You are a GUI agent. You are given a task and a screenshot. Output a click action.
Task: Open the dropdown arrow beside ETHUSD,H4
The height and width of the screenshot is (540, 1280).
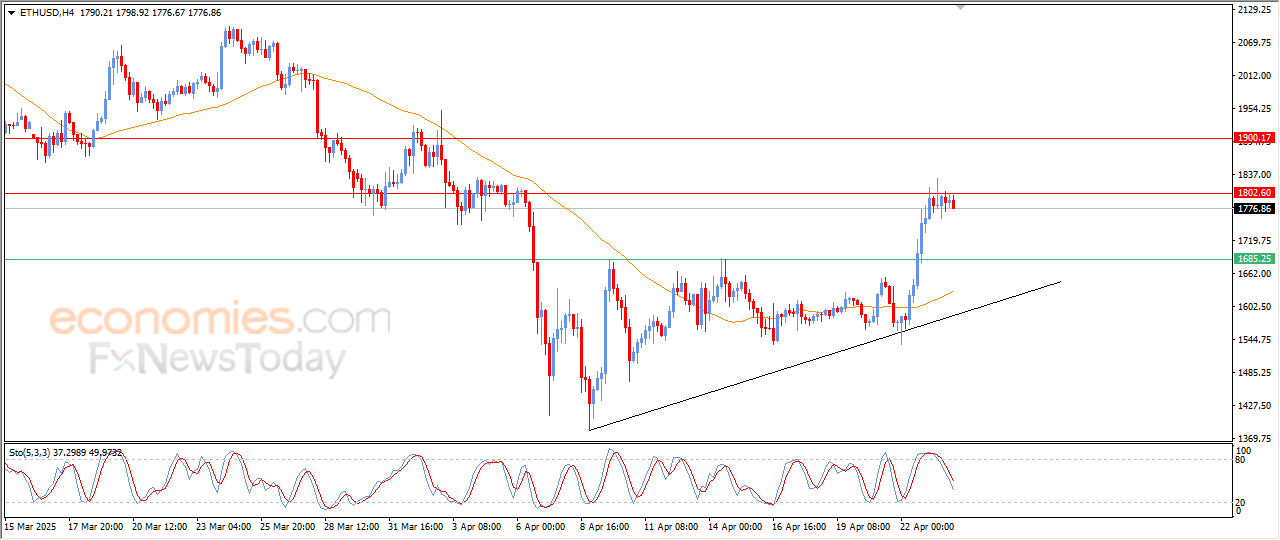[x=11, y=13]
